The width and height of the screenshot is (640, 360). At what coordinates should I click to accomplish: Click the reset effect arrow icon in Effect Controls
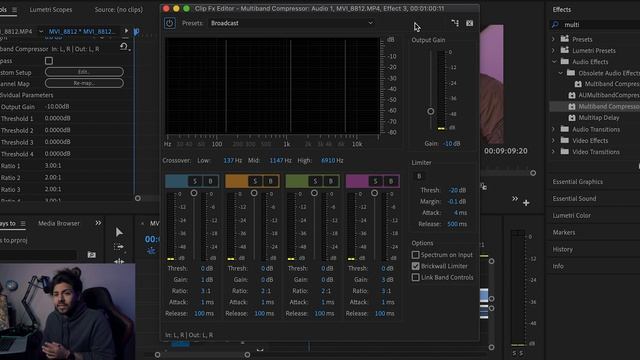click(124, 47)
